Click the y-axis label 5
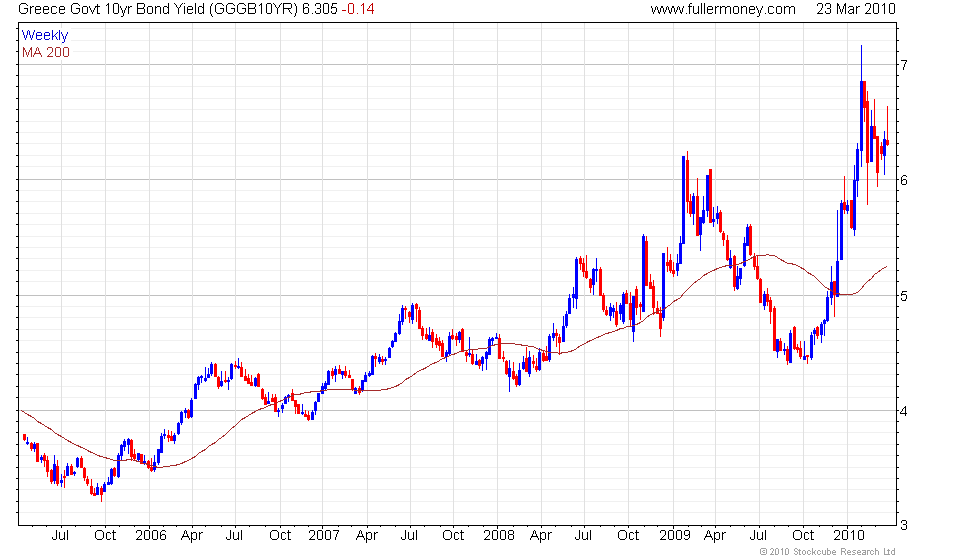Viewport: 980px width, 560px height. [x=904, y=296]
